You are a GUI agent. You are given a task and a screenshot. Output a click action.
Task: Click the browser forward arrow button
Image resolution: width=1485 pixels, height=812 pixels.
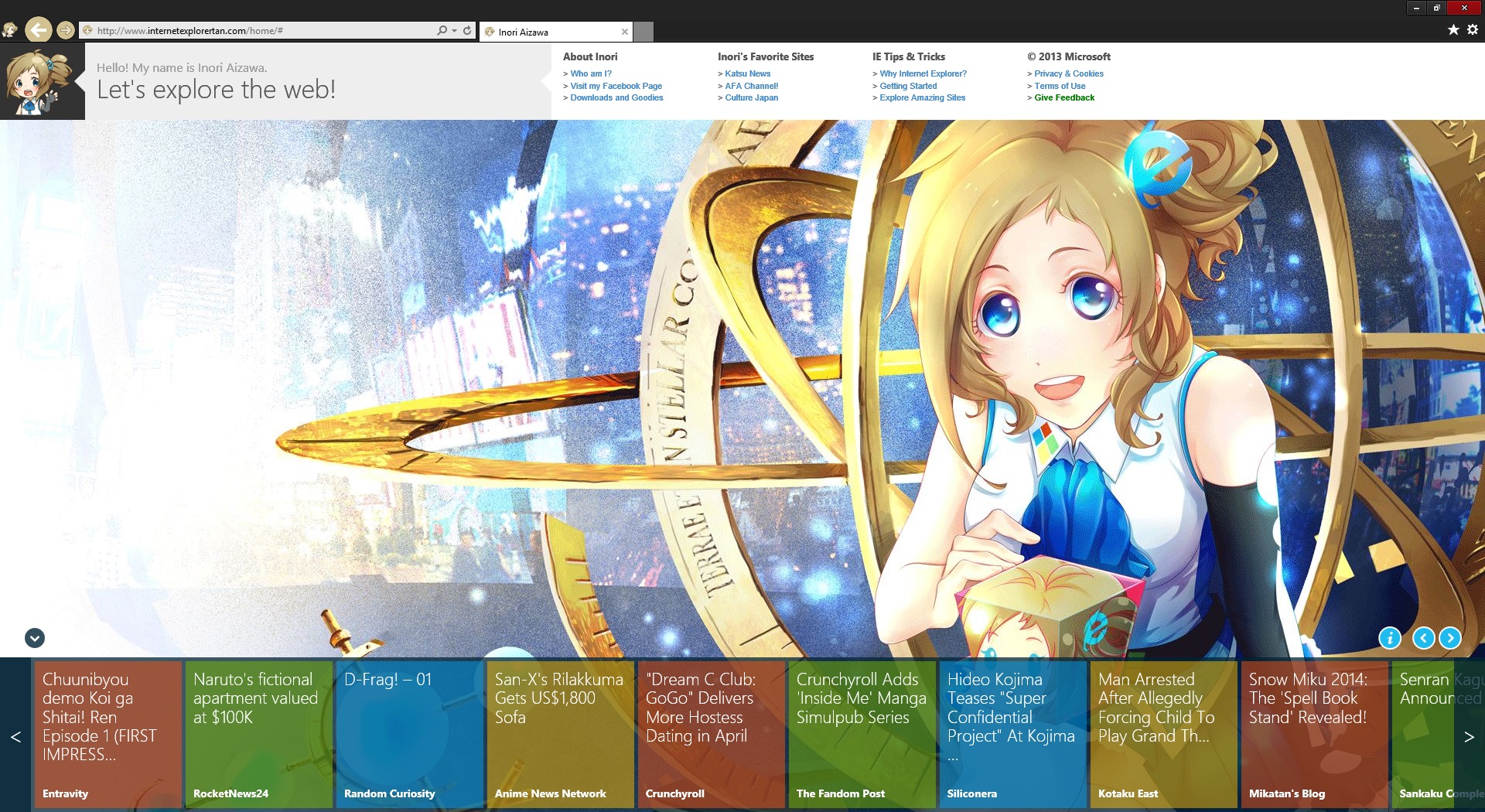tap(66, 30)
